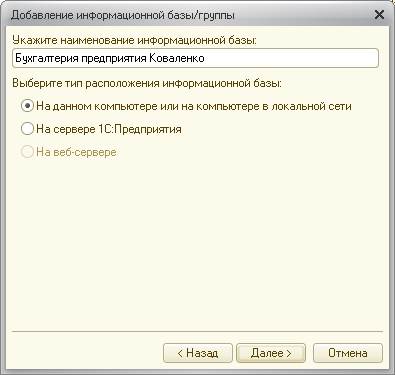
Task: Click the disabled На веб-сервере text label
Action: tap(76, 152)
